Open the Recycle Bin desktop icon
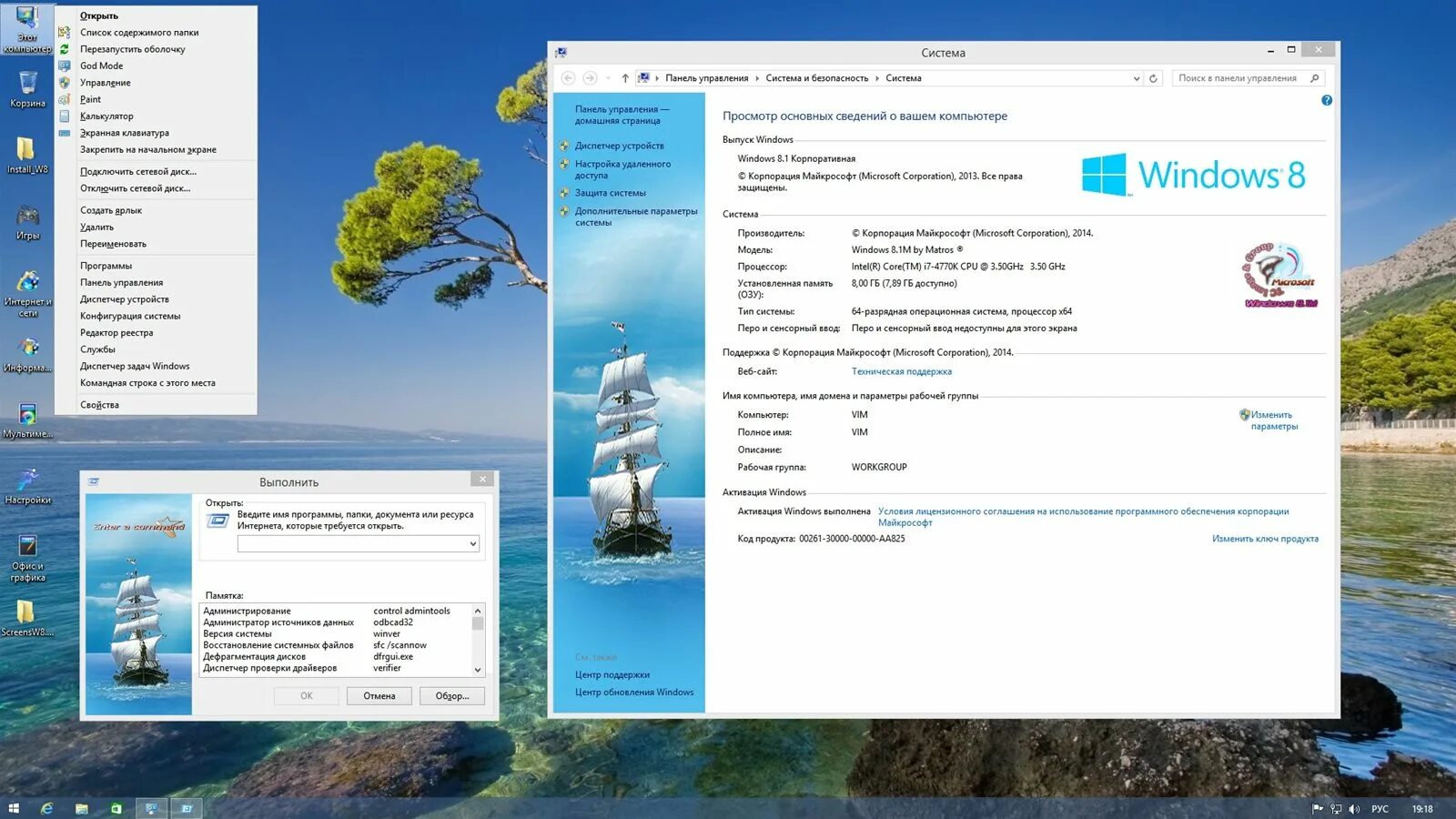 [x=27, y=88]
